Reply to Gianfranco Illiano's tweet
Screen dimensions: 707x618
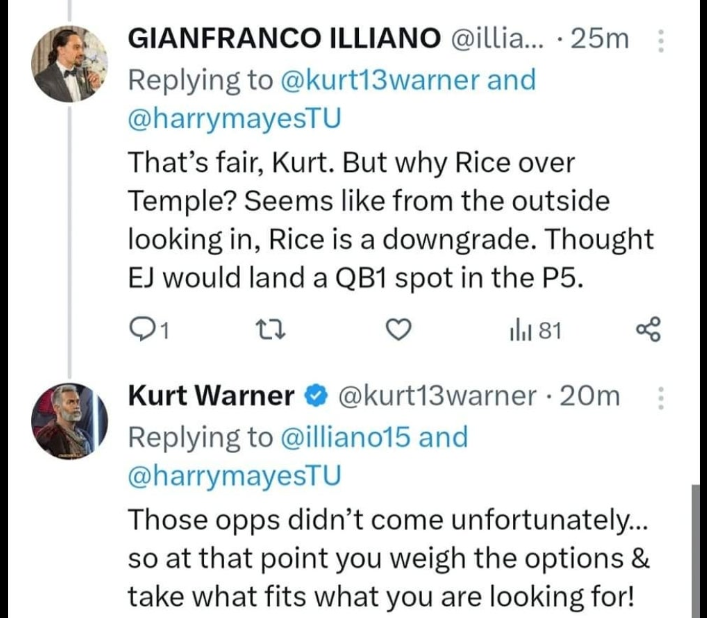point(143,330)
